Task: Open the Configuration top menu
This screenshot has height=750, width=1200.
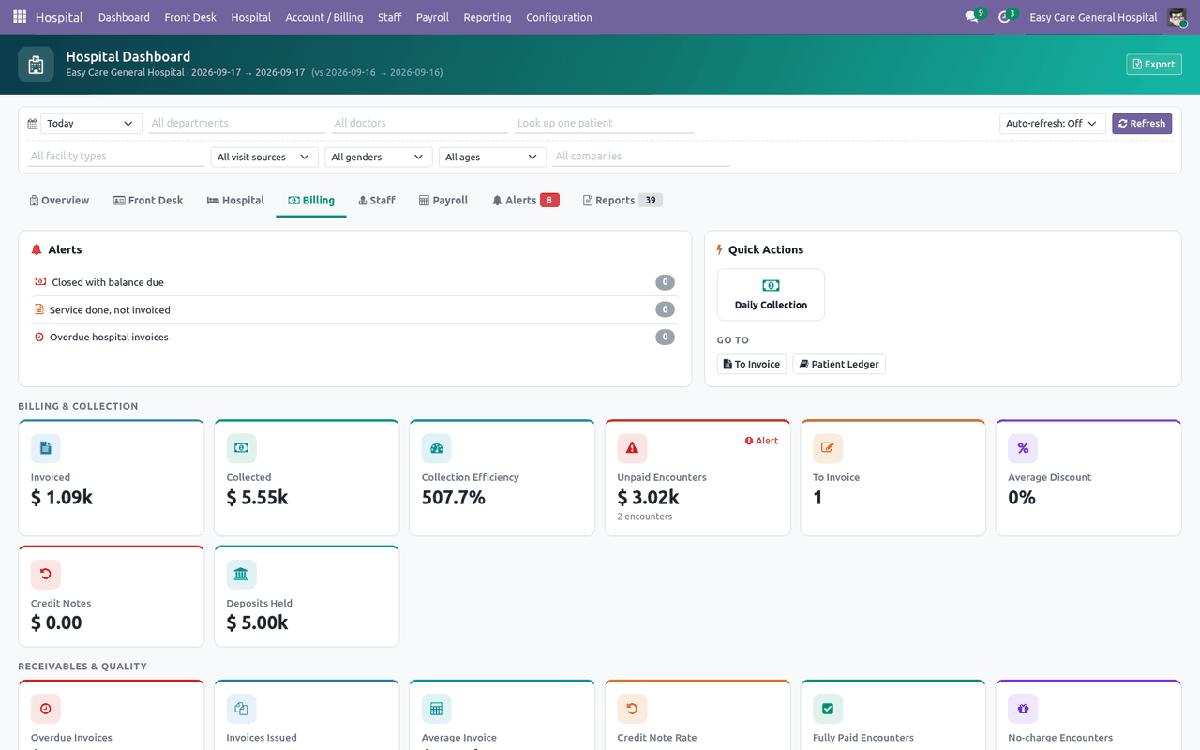Action: pos(559,17)
